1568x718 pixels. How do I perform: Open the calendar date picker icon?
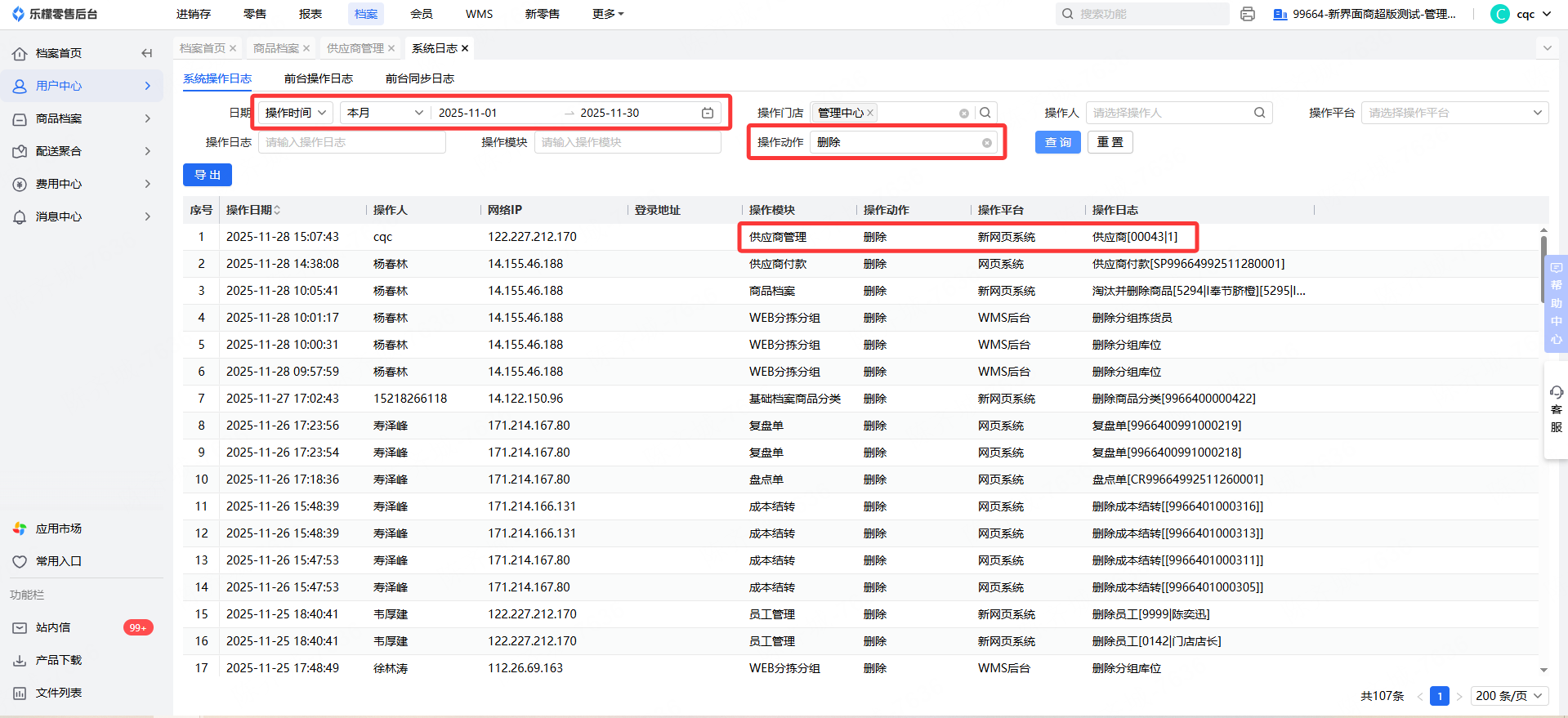tap(708, 113)
